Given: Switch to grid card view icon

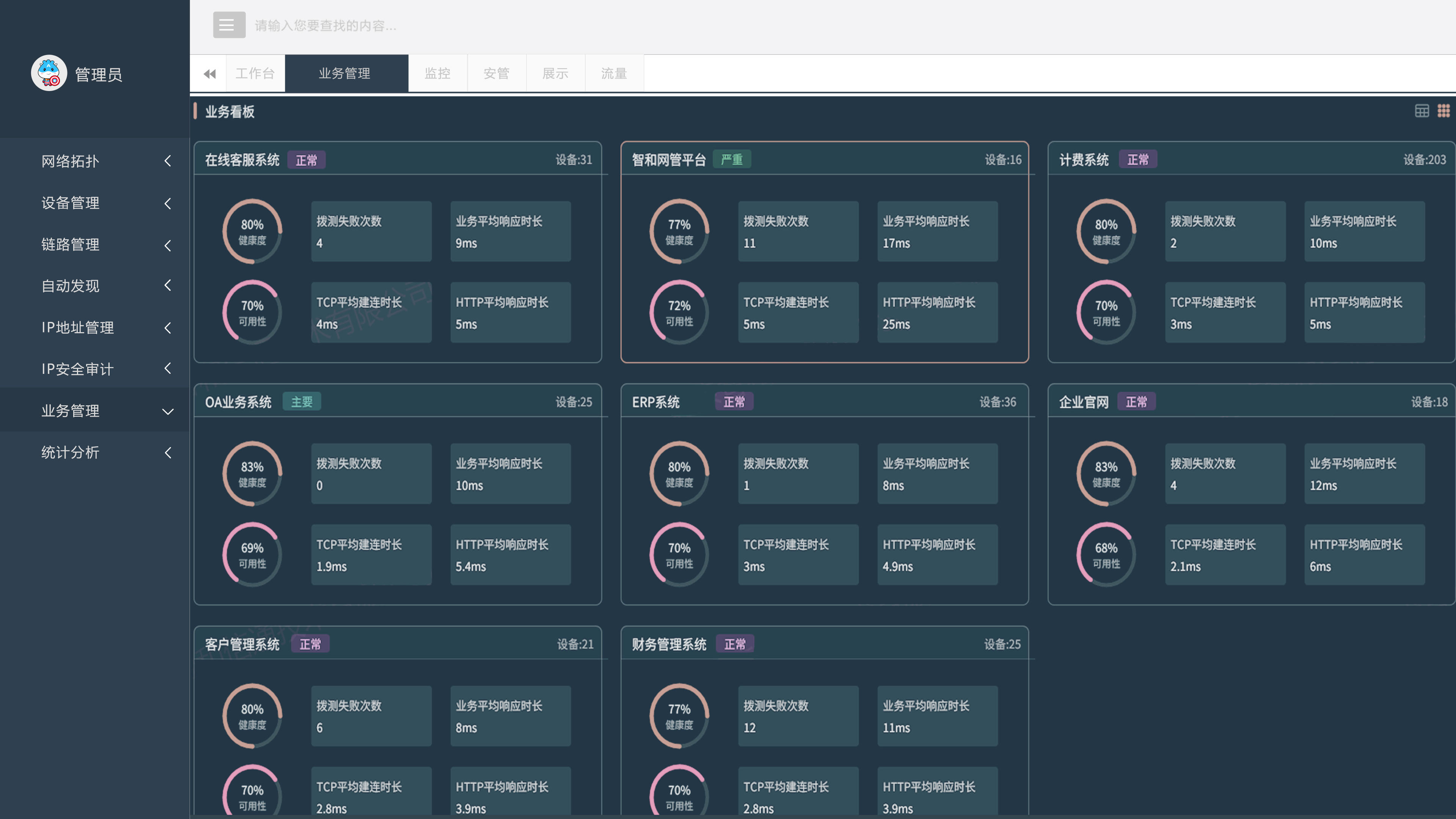Looking at the screenshot, I should (1443, 111).
